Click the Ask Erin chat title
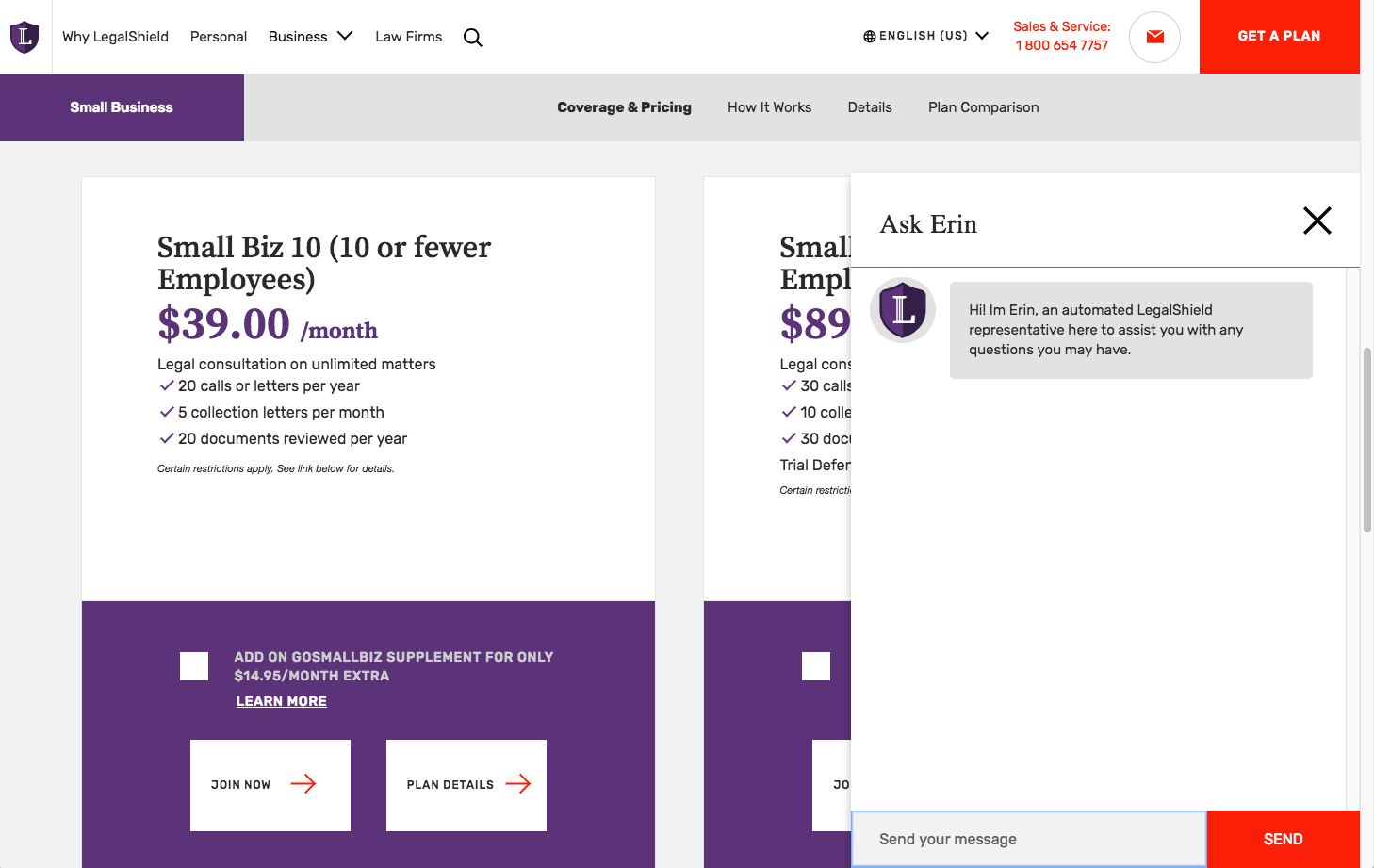The height and width of the screenshot is (868, 1374). 928,224
